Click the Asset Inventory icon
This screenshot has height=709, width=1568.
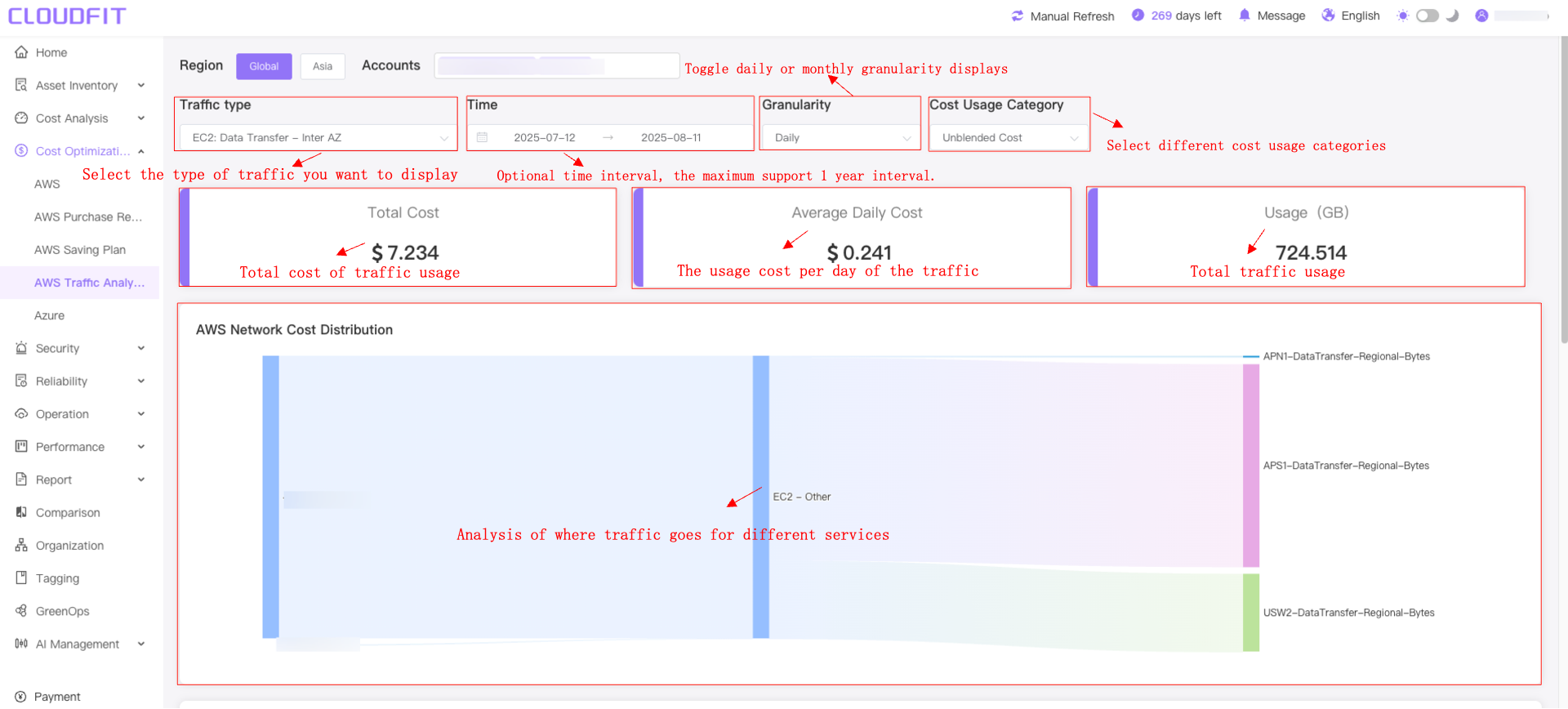tap(21, 85)
